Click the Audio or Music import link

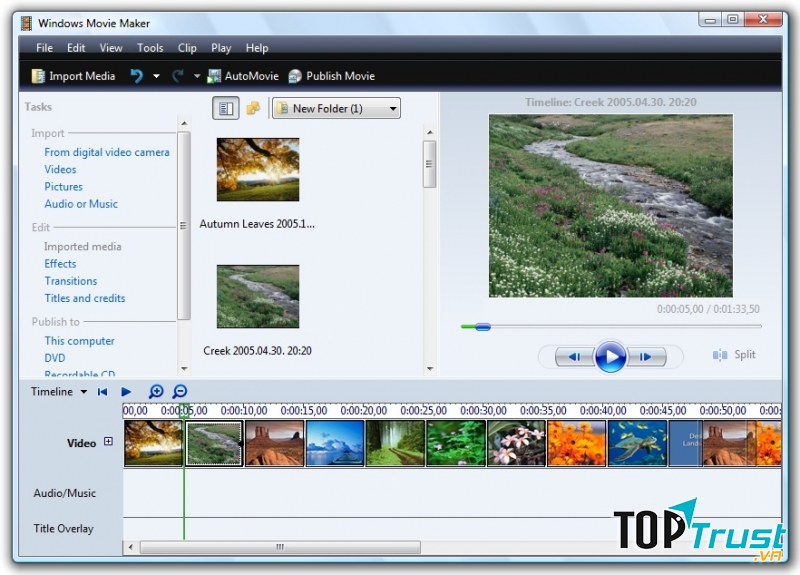pos(81,204)
